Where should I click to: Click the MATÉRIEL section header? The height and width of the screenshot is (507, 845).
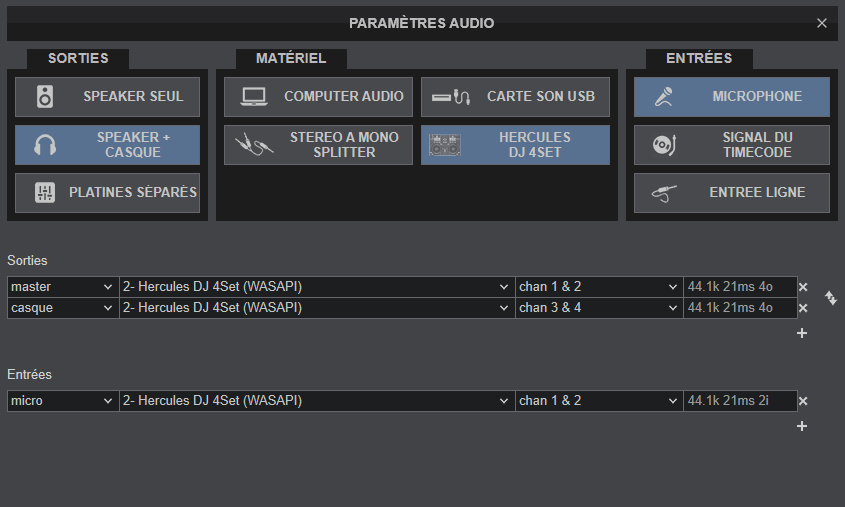pos(291,58)
